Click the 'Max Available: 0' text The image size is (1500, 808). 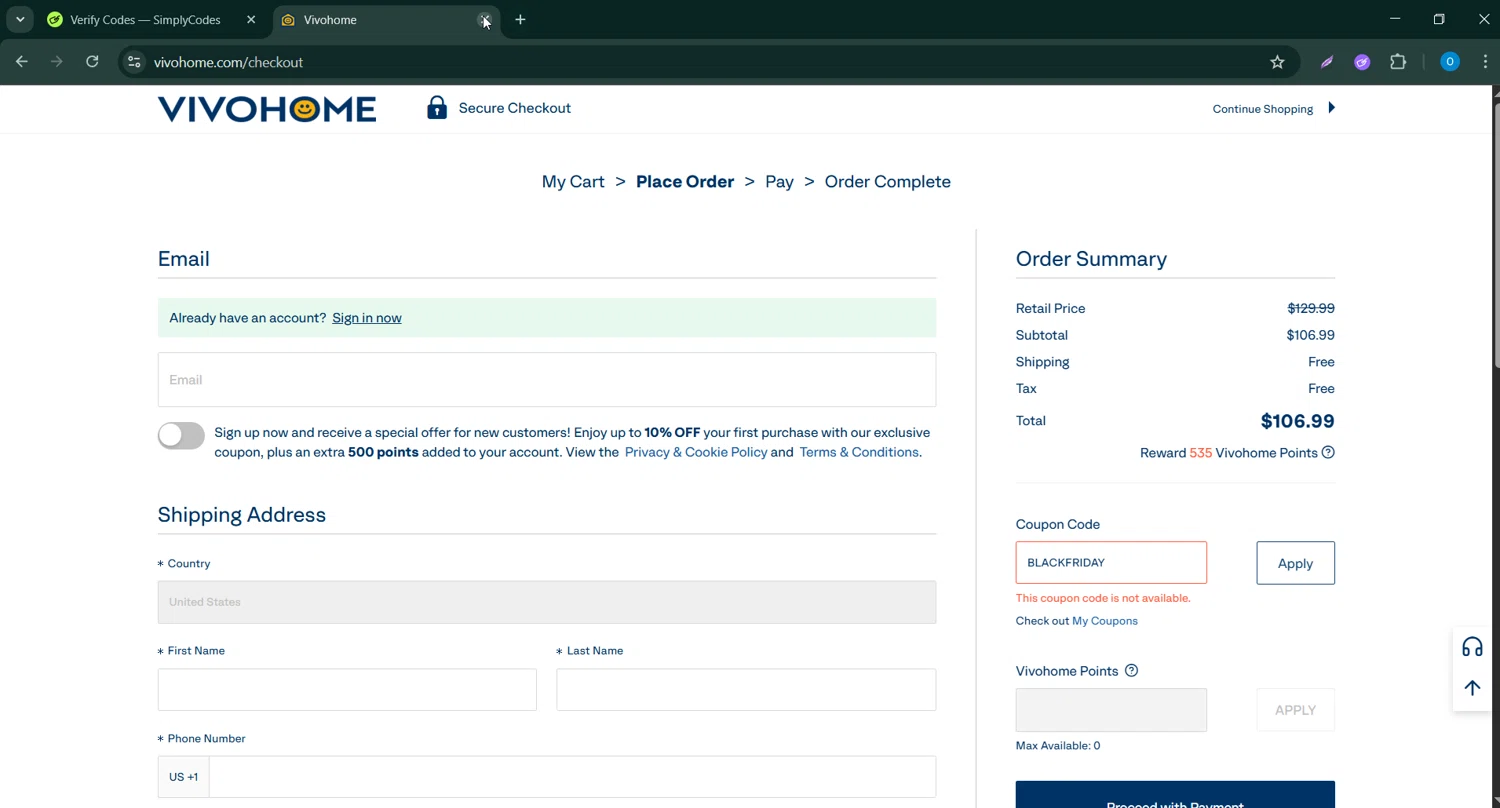point(1058,746)
